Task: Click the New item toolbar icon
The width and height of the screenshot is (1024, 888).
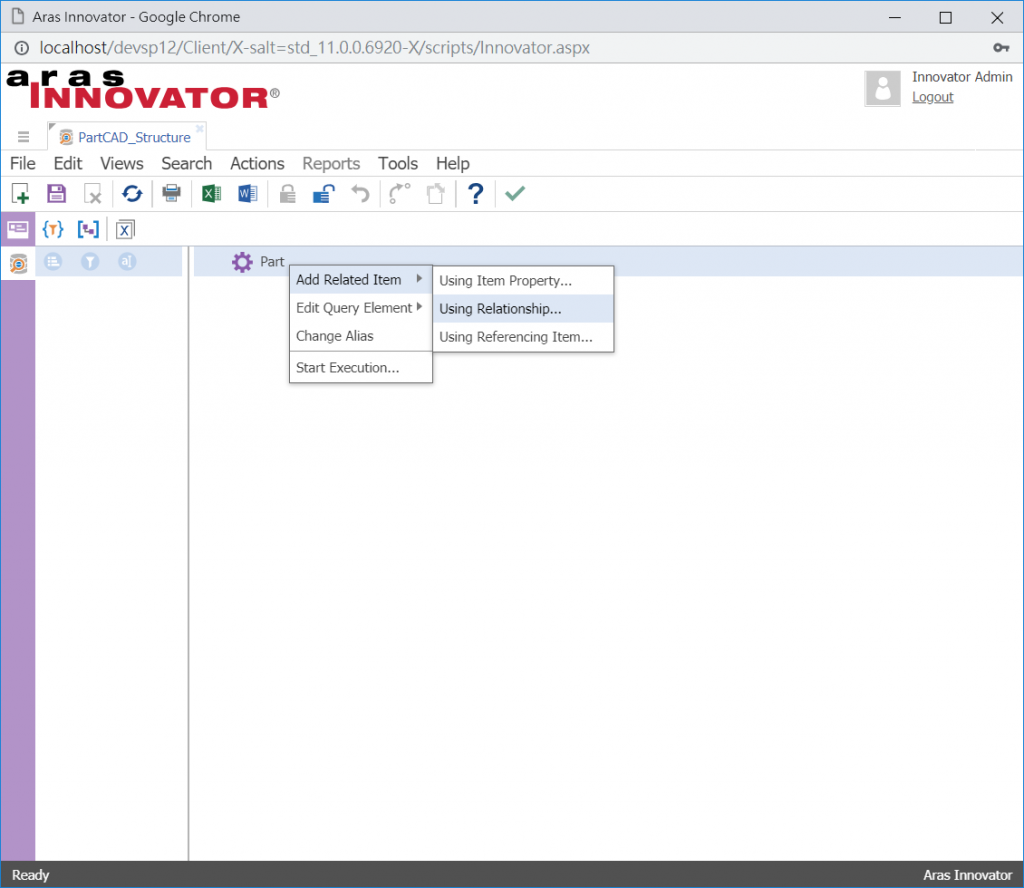Action: pyautogui.click(x=20, y=194)
